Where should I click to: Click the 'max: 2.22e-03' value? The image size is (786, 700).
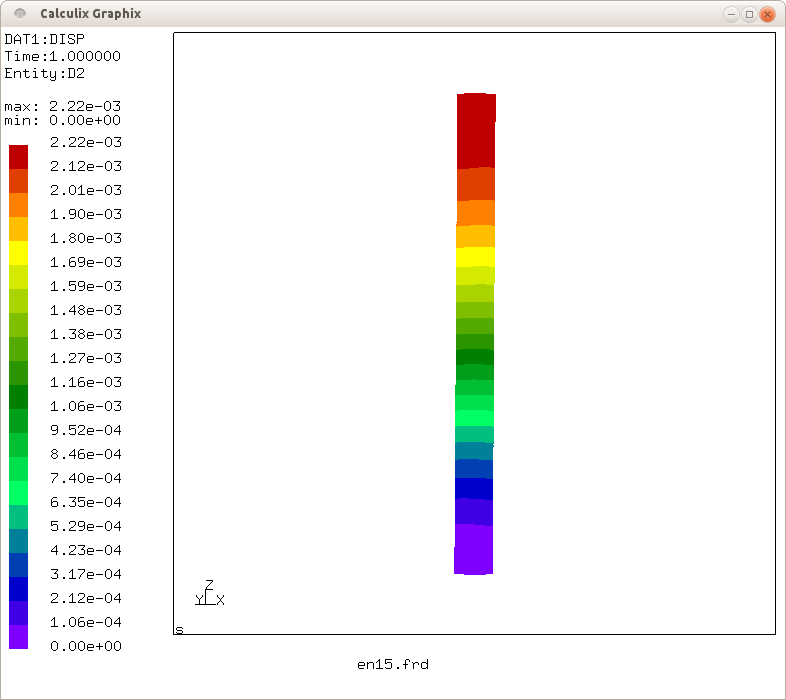63,106
